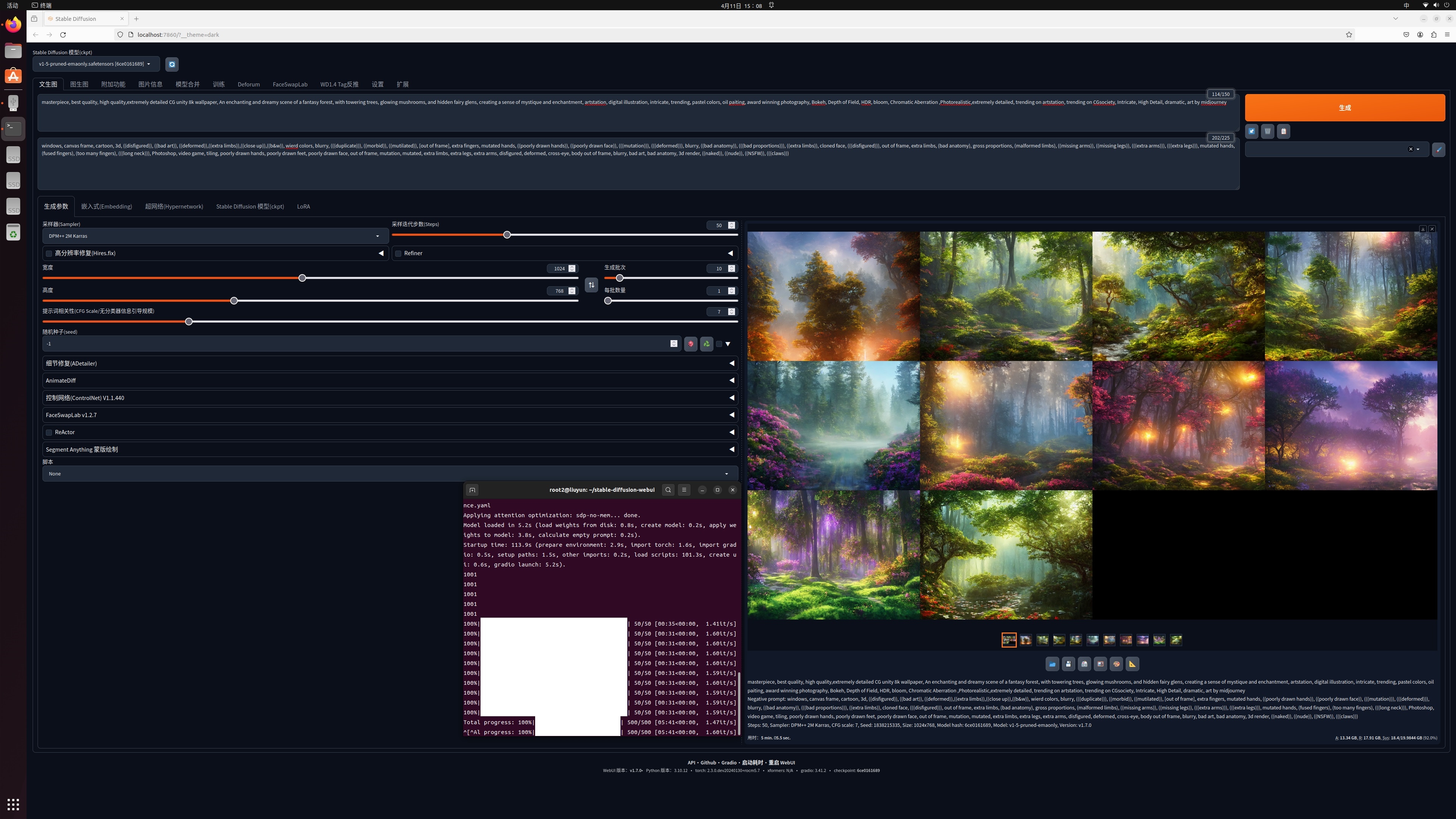1456x819 pixels.
Task: Tick the Refiner checkbox
Action: (x=399, y=253)
